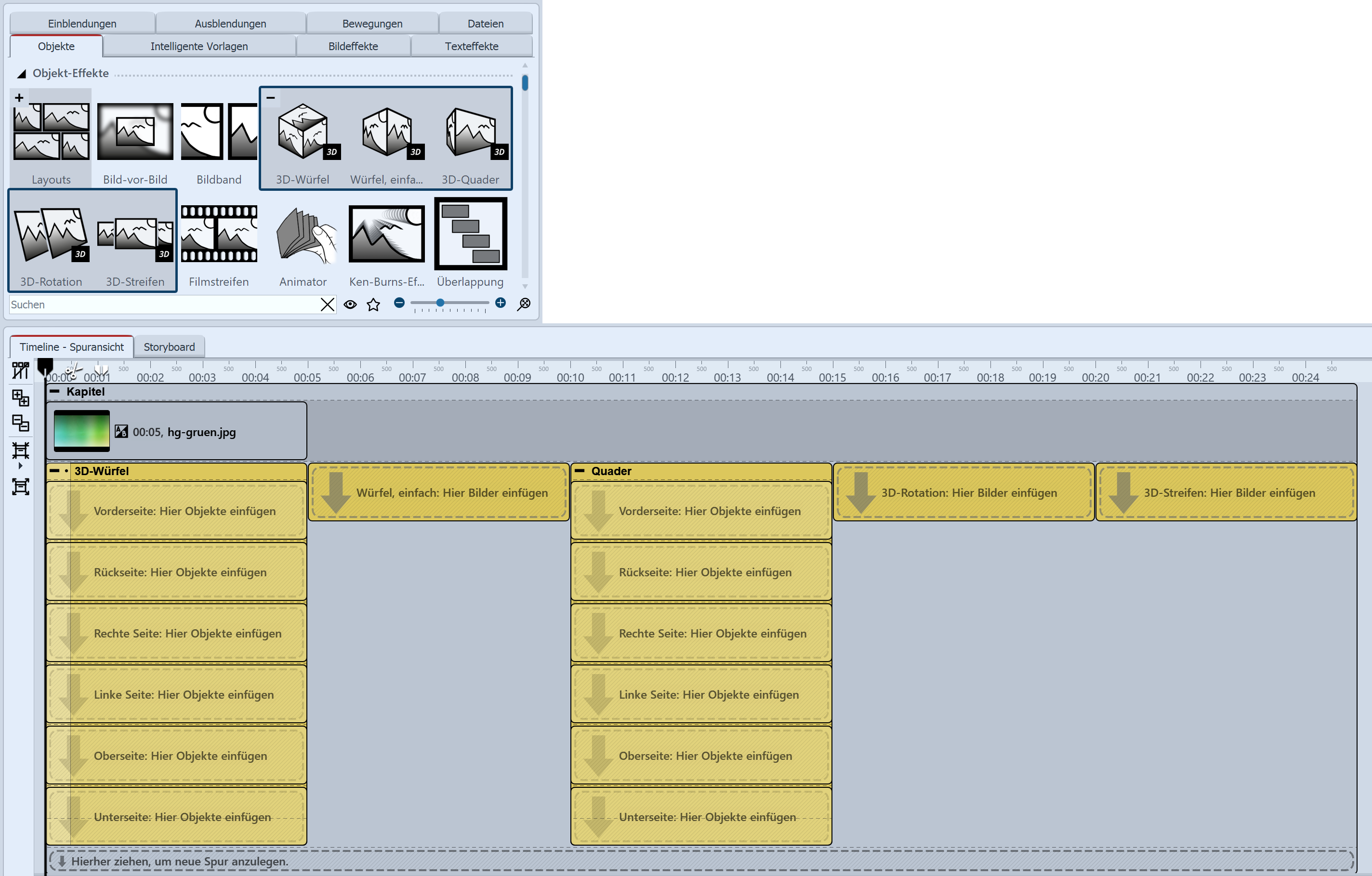This screenshot has height=876, width=1372.
Task: Click the thumbnail size slider handle
Action: click(440, 303)
